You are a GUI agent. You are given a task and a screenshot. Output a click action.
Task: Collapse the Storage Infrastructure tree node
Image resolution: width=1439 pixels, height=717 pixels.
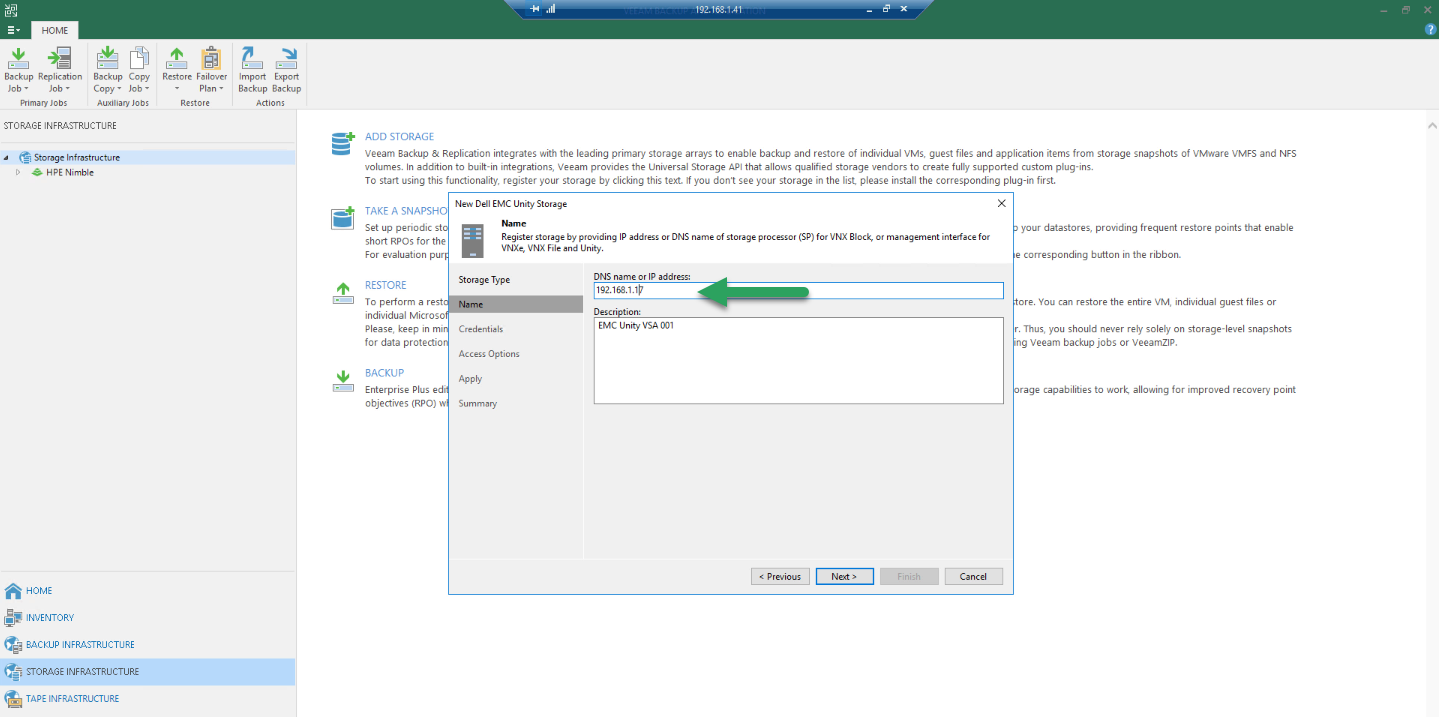[6, 157]
